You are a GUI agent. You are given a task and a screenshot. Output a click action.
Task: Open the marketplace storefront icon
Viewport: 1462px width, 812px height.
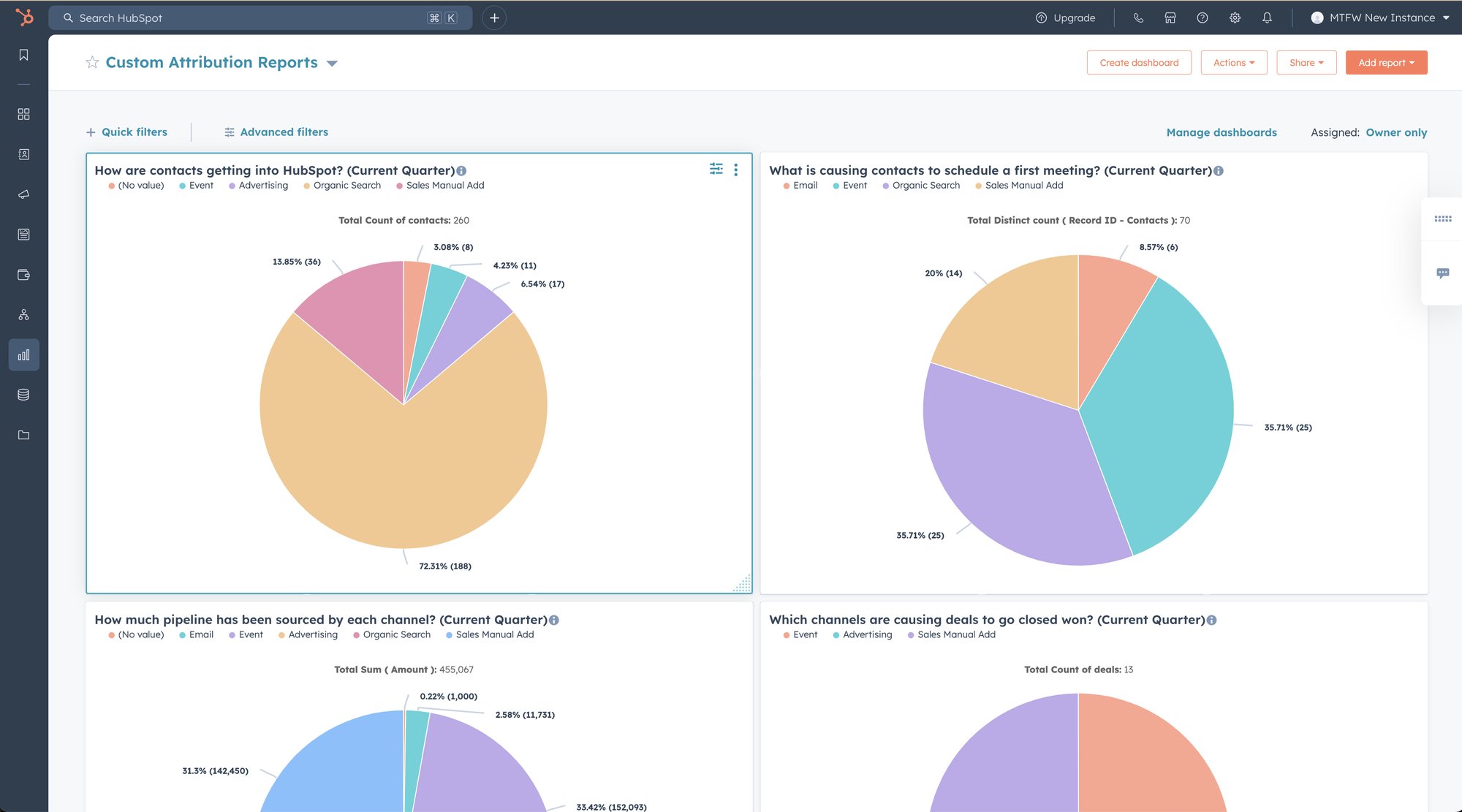click(x=1170, y=18)
